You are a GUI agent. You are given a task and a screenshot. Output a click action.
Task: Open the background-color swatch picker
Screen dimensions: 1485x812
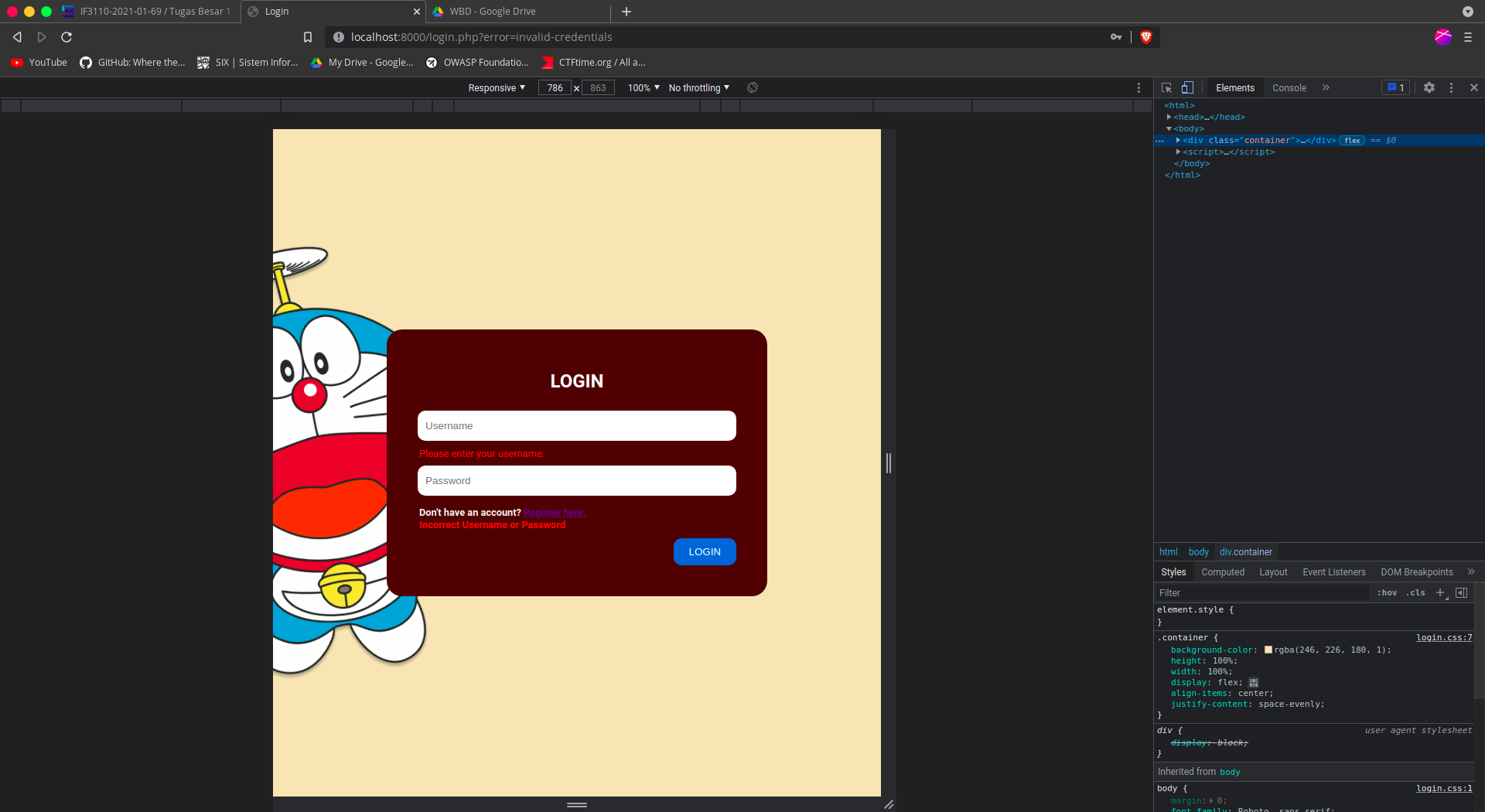[1268, 650]
